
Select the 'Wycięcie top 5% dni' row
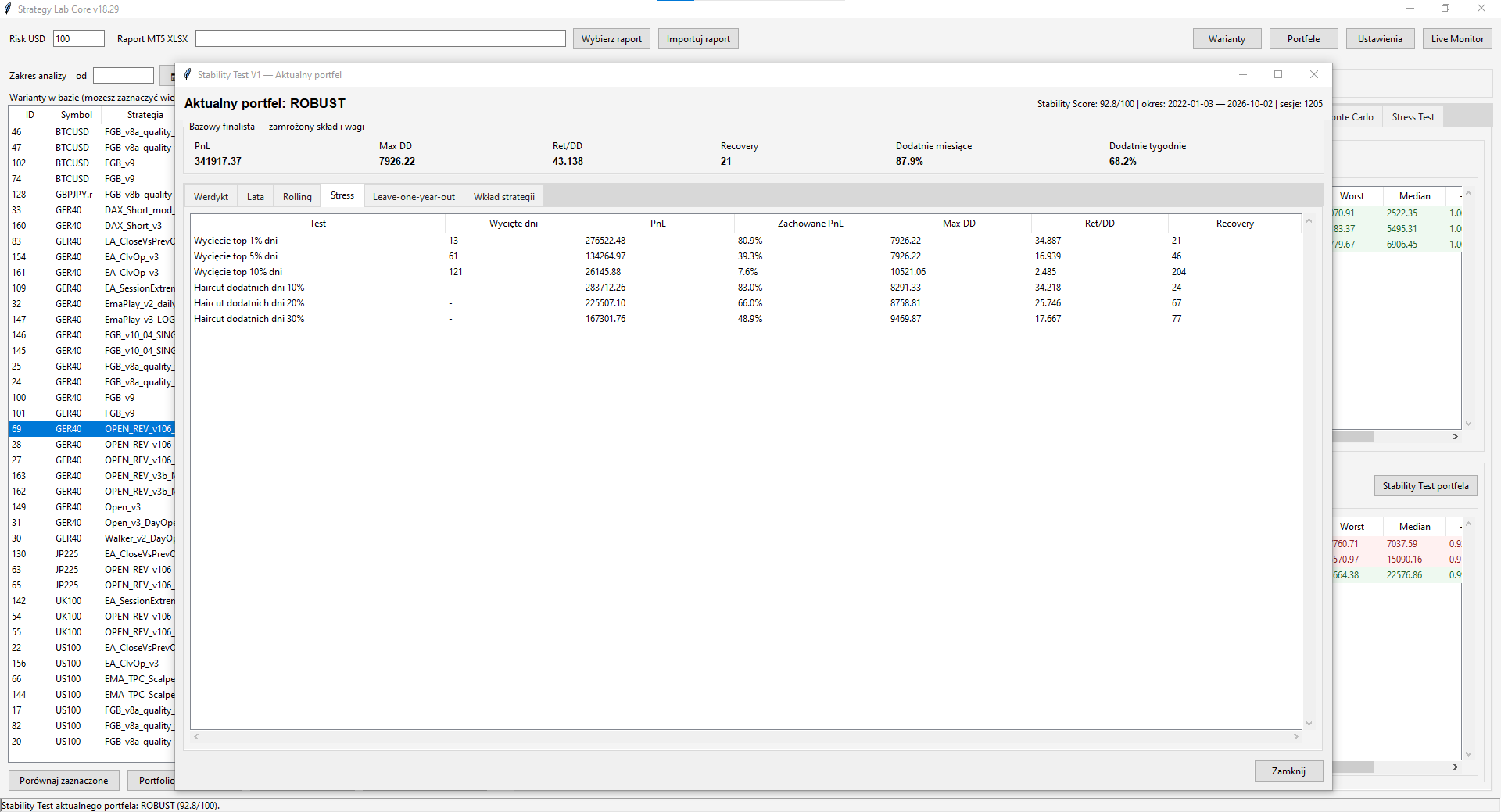[746, 256]
